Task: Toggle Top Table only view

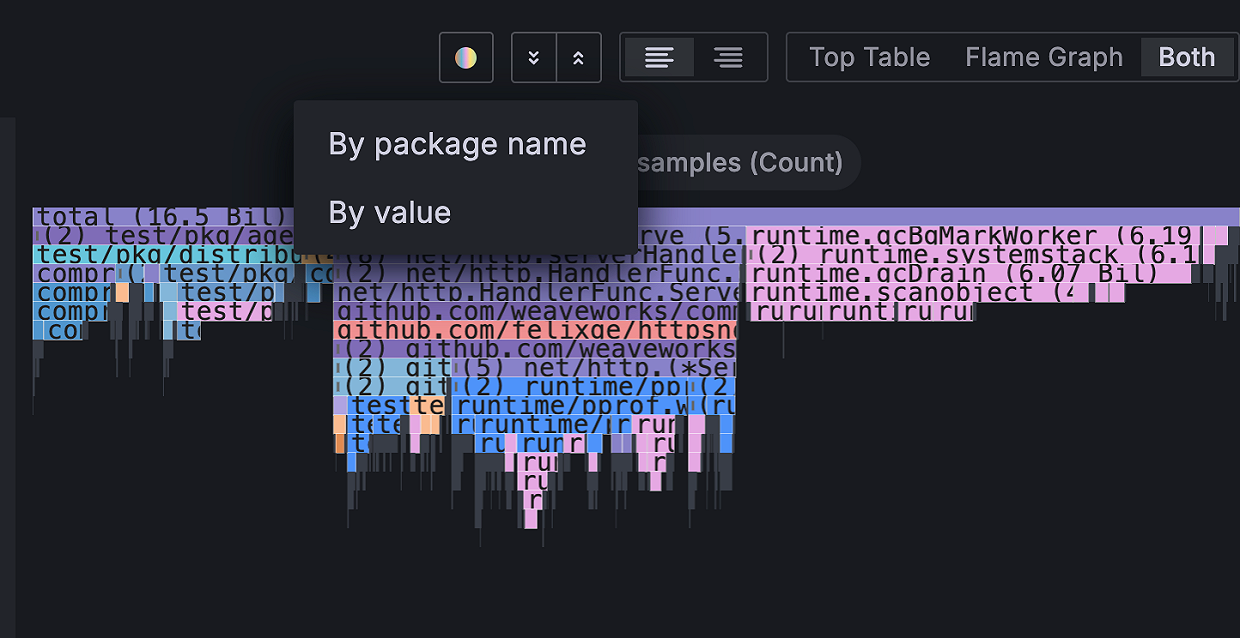Action: click(869, 57)
